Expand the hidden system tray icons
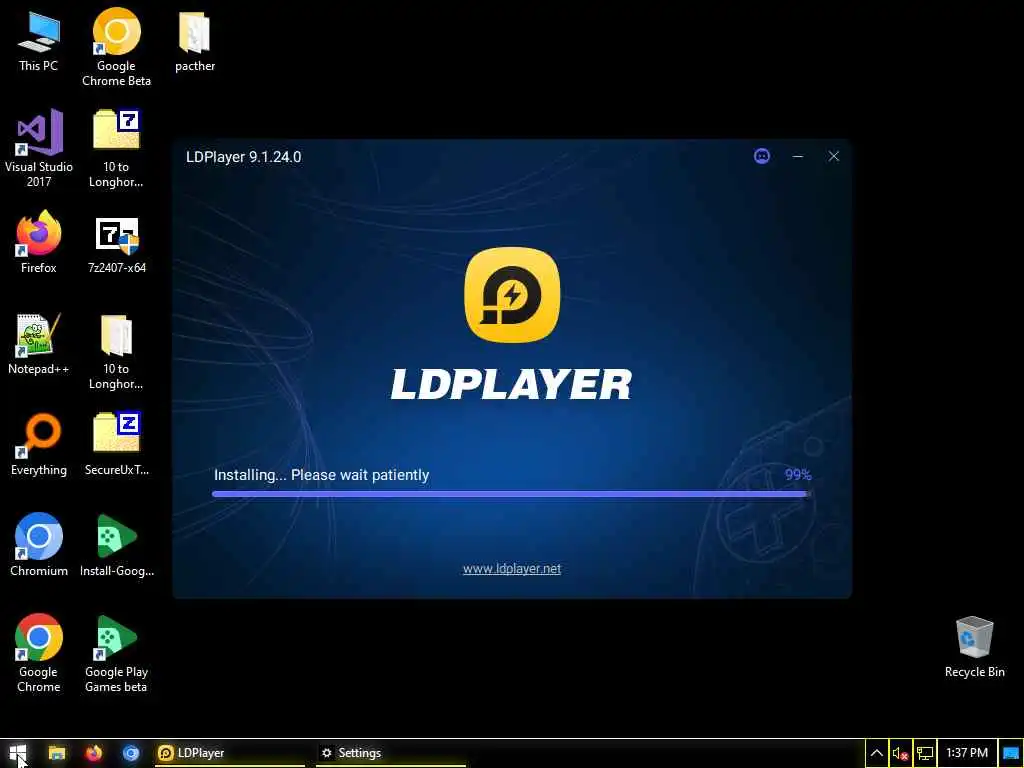Screen dimensions: 1024x768 (x=877, y=753)
